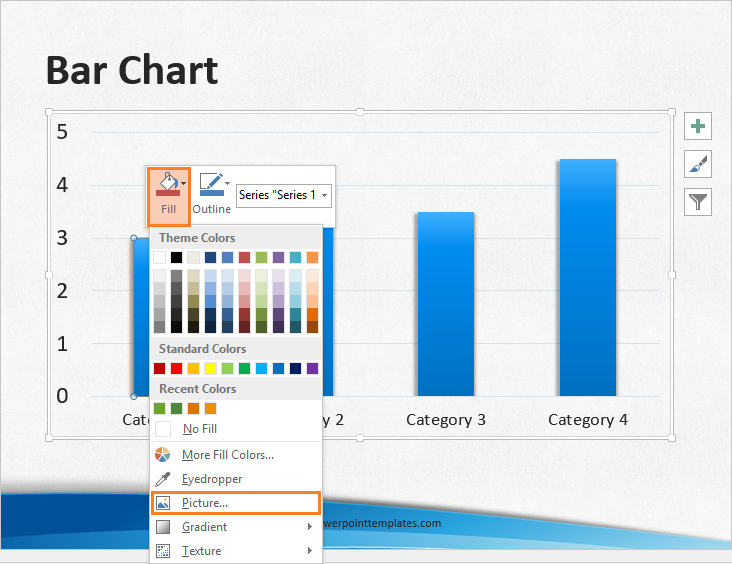732x564 pixels.
Task: Click the No Fill blank box icon
Action: click(163, 429)
